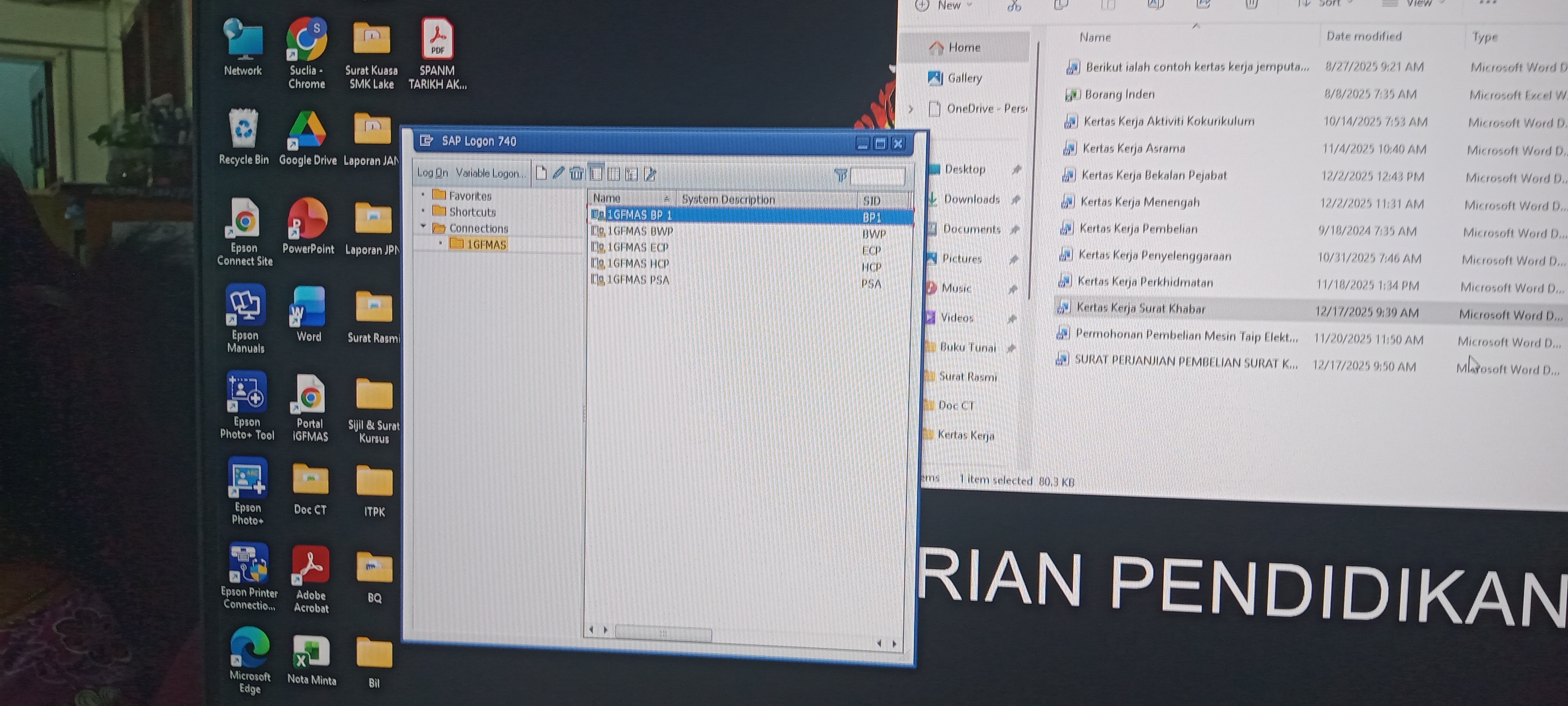Click left horizontal scrollbar thumb in SAP Logon

pos(663,633)
